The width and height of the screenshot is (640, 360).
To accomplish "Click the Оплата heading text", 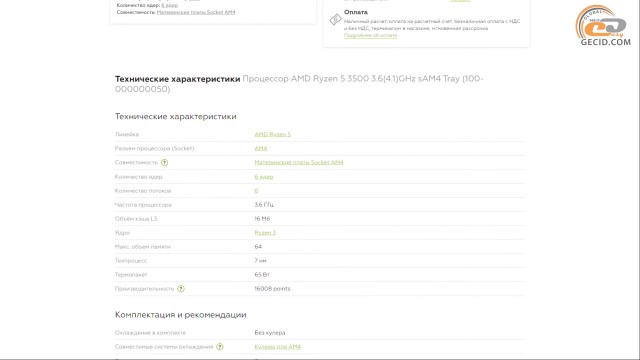I will (356, 12).
